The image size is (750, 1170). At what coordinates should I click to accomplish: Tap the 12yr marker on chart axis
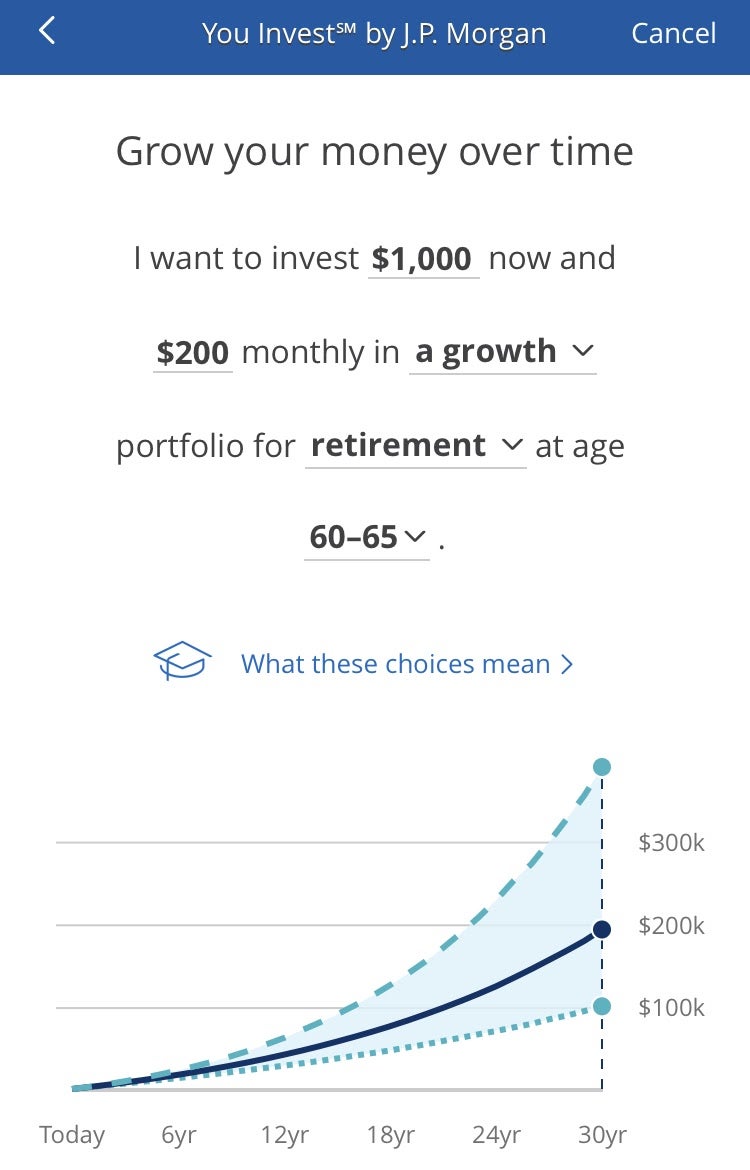[x=284, y=1135]
